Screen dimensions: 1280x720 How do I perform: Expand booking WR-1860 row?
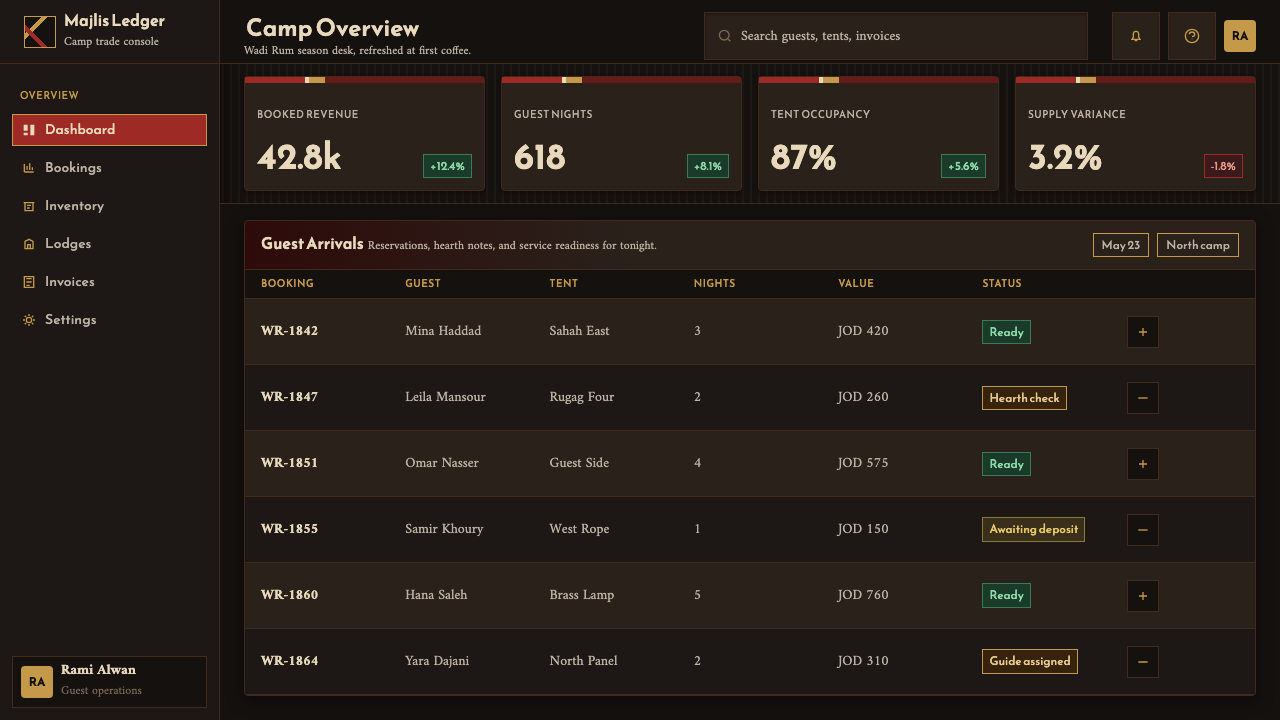tap(1143, 596)
